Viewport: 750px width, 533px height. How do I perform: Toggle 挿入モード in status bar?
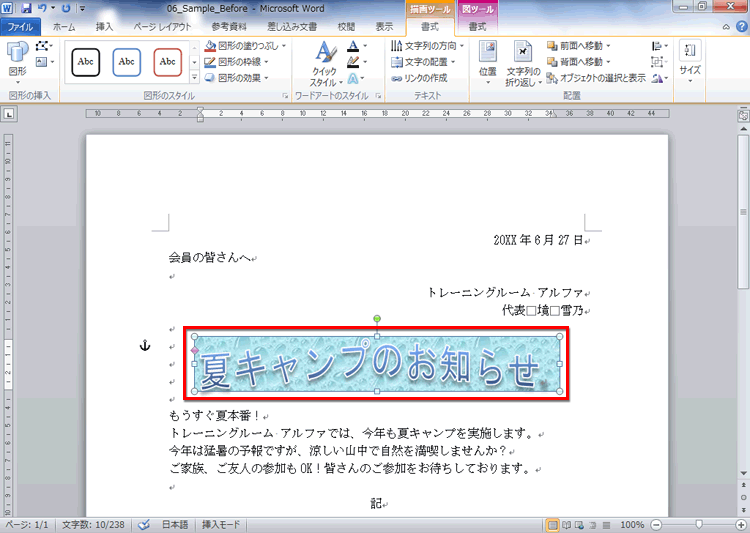[x=221, y=525]
